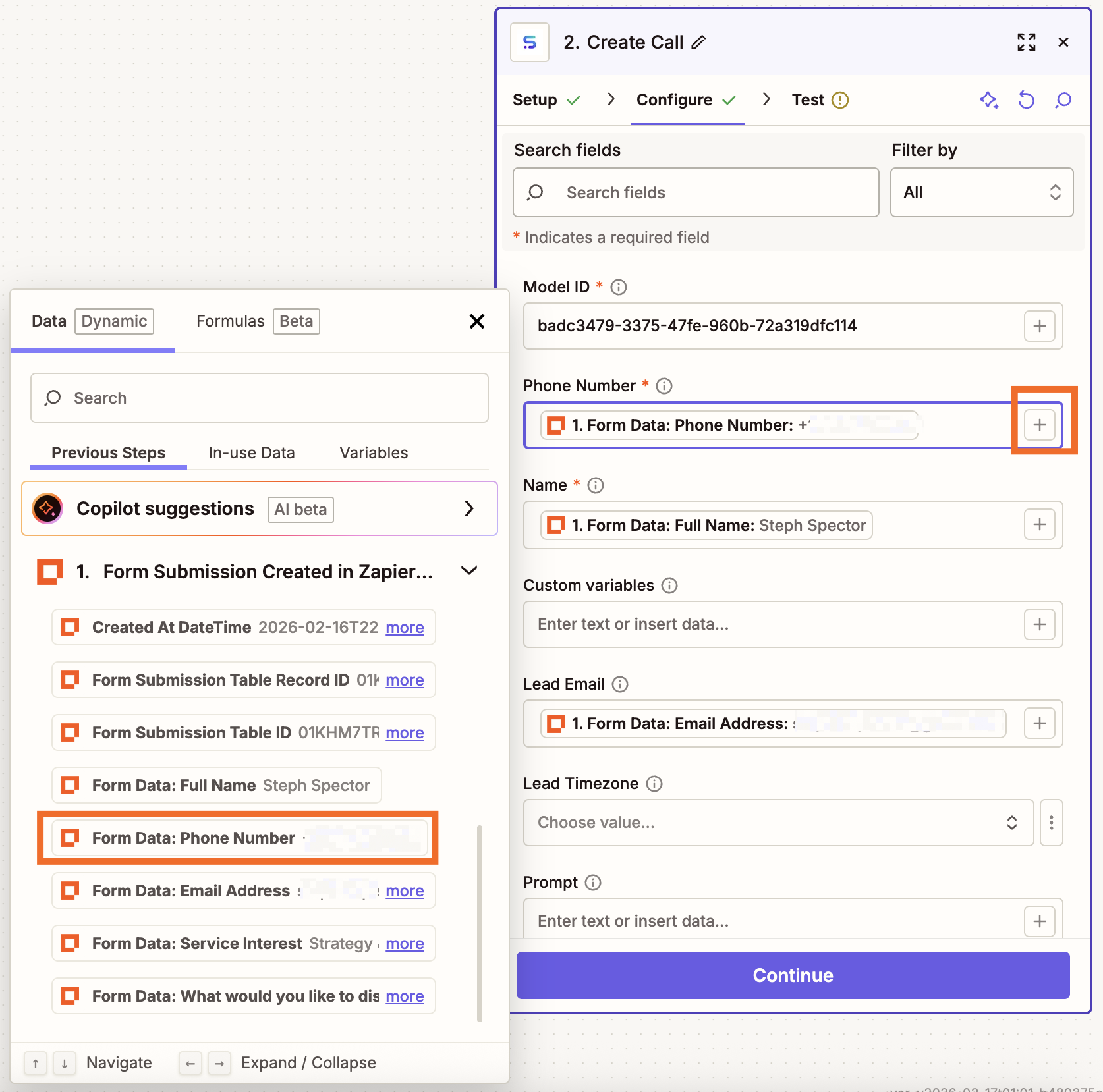Open the AI assistant sparkle icon
This screenshot has height=1092, width=1103.
[988, 100]
